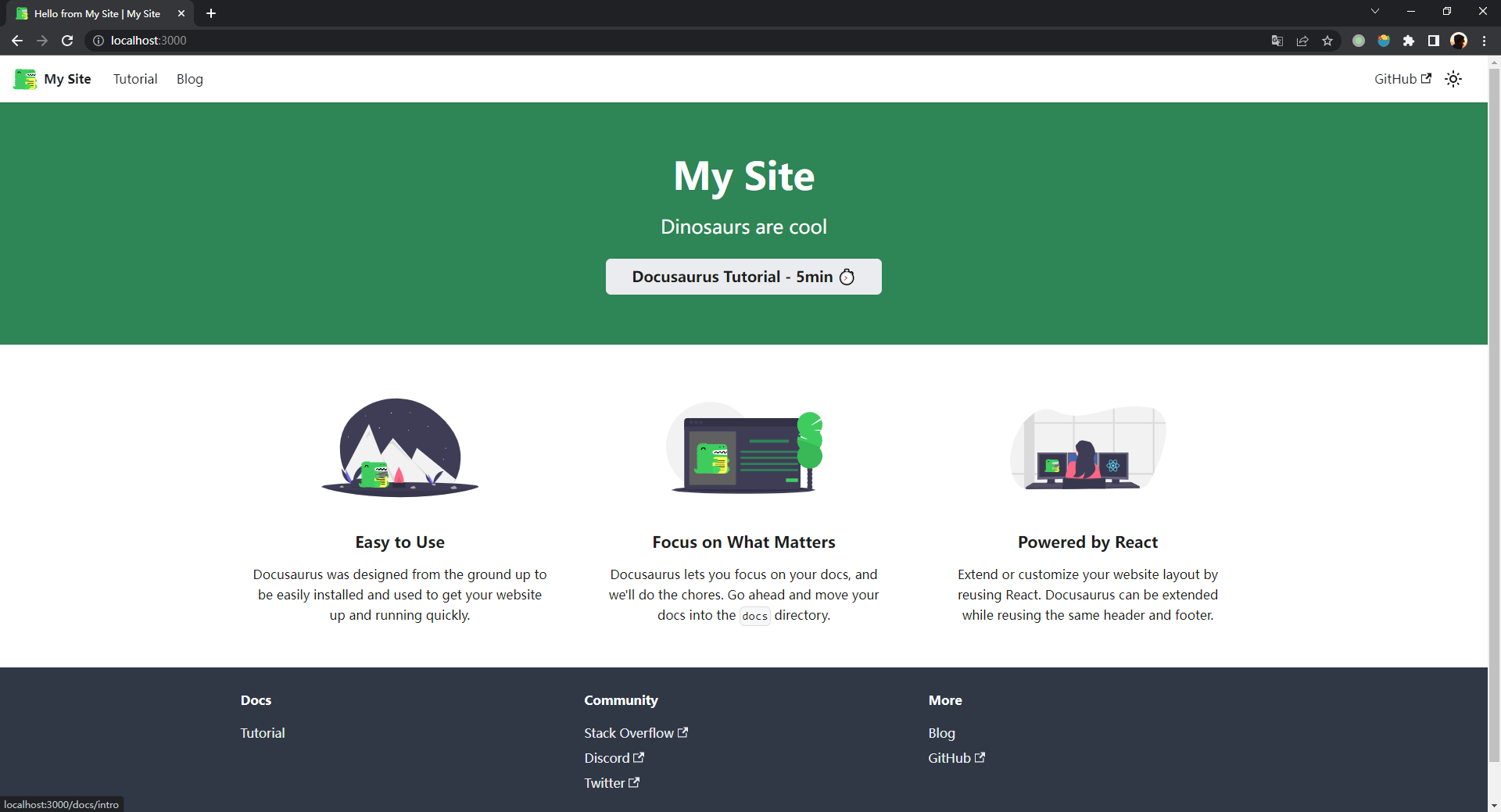Open the Discord footer link
Image resolution: width=1501 pixels, height=812 pixels.
tap(614, 758)
